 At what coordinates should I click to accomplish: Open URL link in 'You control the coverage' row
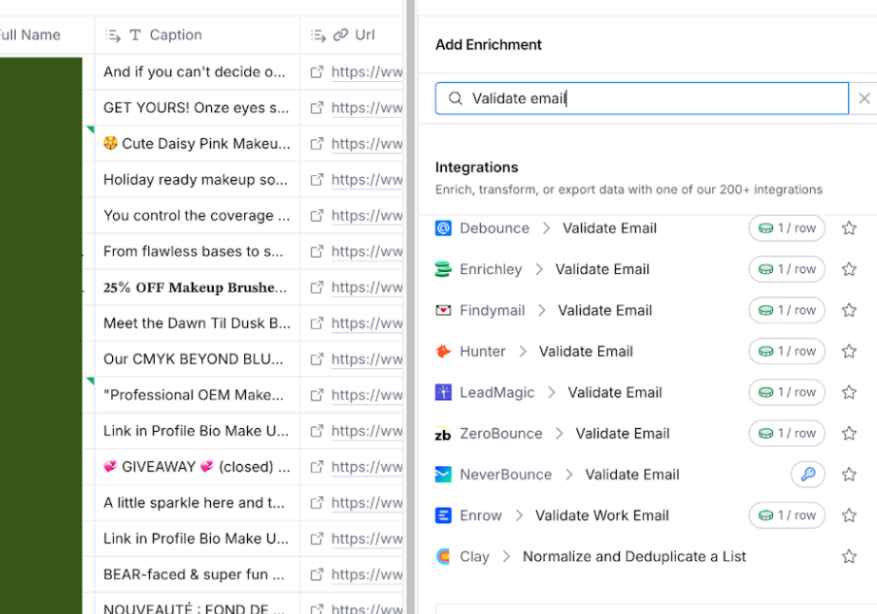coord(366,216)
